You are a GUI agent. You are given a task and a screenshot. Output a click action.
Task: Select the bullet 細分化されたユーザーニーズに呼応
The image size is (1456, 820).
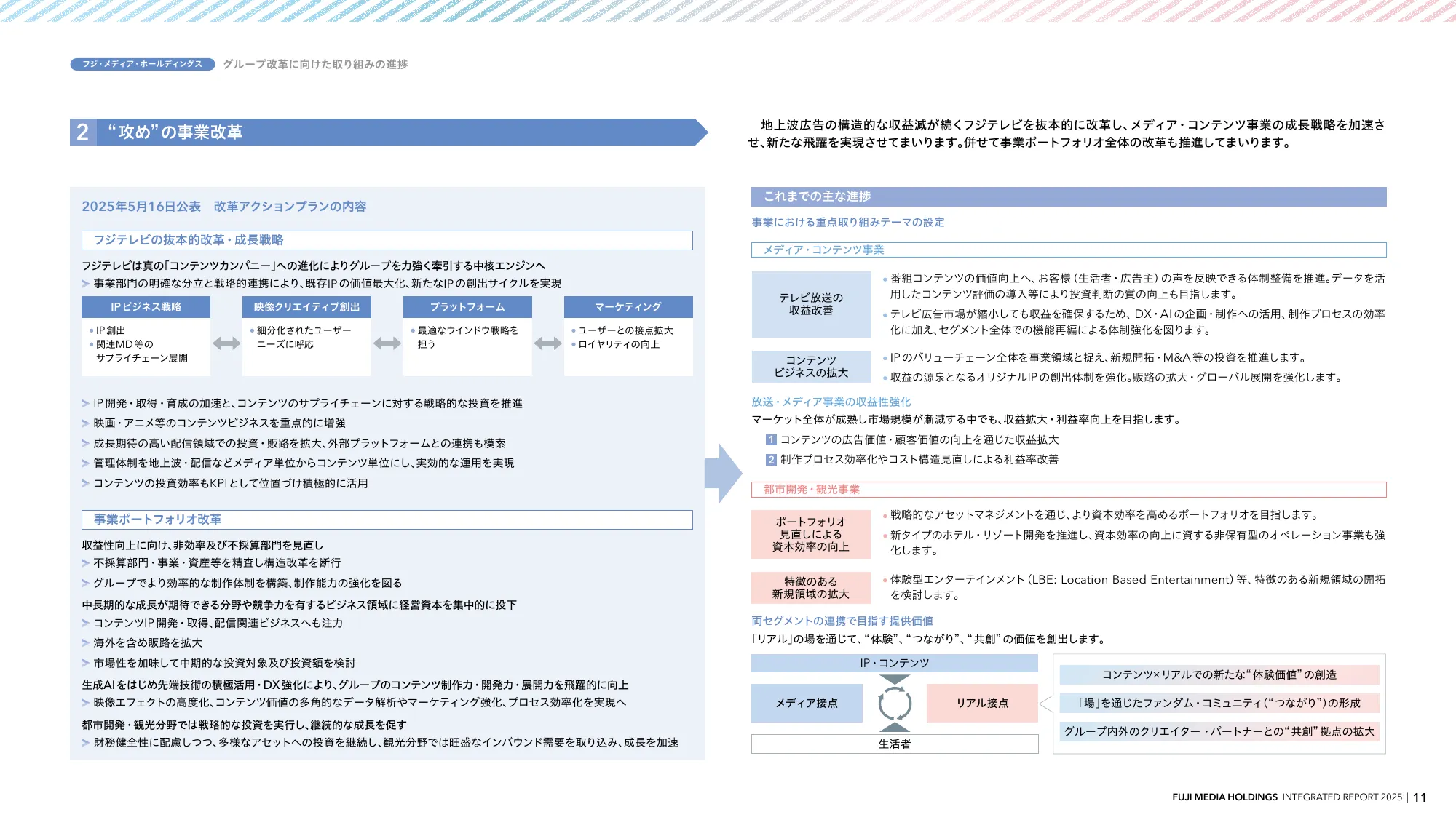coord(301,338)
